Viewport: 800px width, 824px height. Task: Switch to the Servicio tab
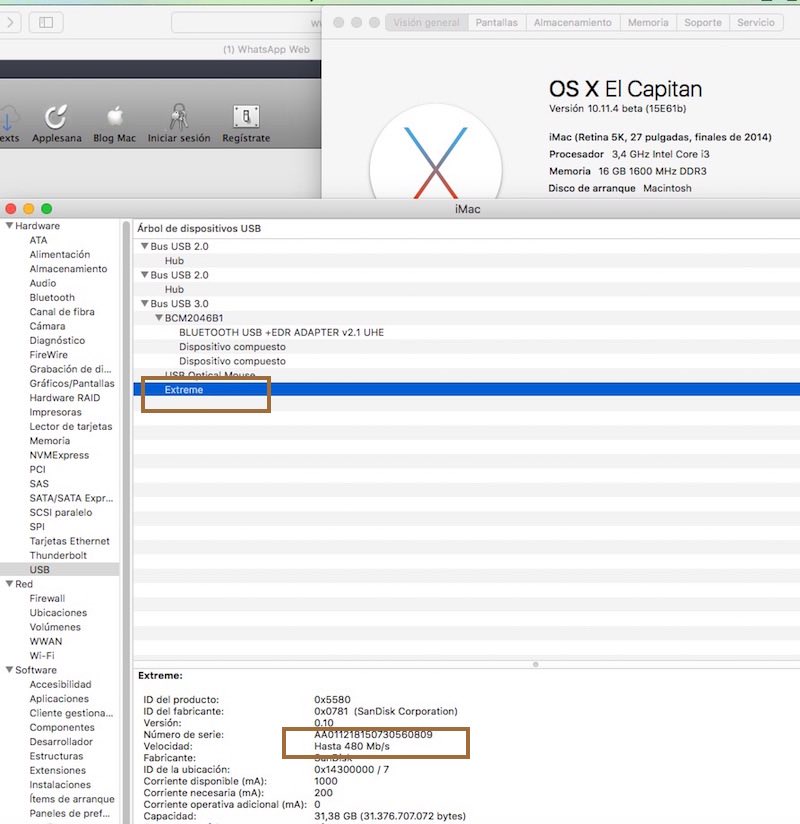pyautogui.click(x=756, y=23)
